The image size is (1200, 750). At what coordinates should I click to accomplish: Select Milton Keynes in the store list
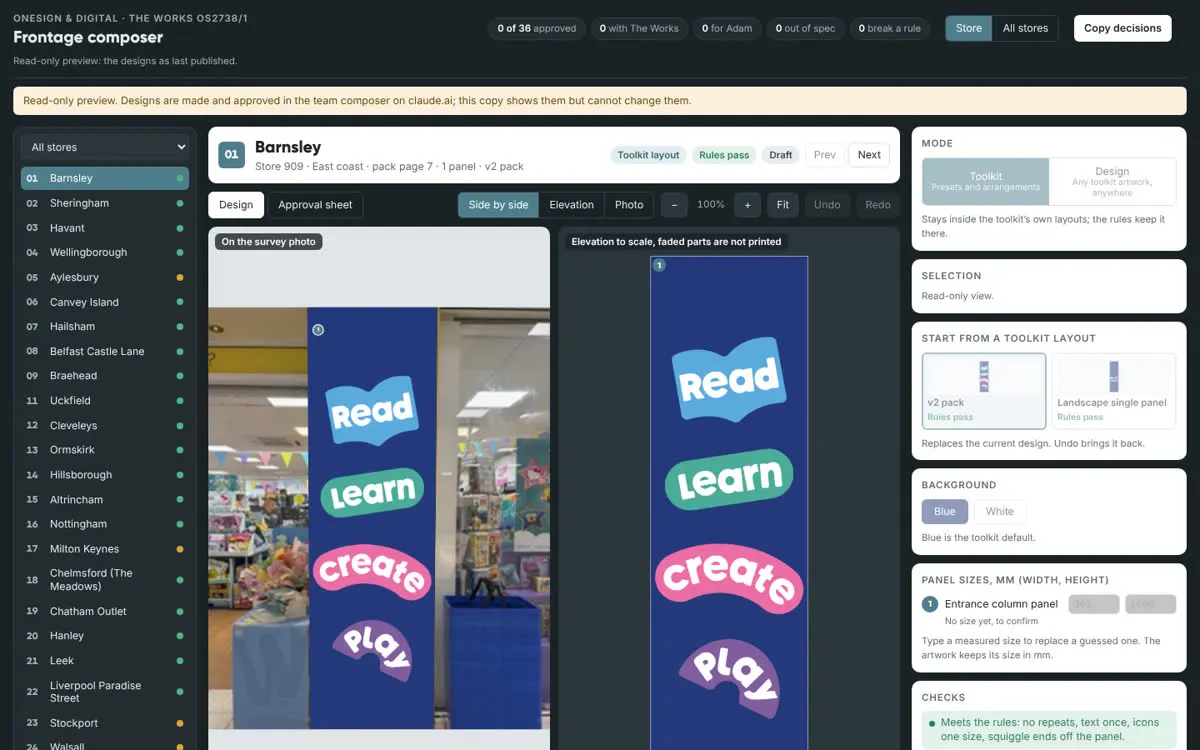[105, 549]
